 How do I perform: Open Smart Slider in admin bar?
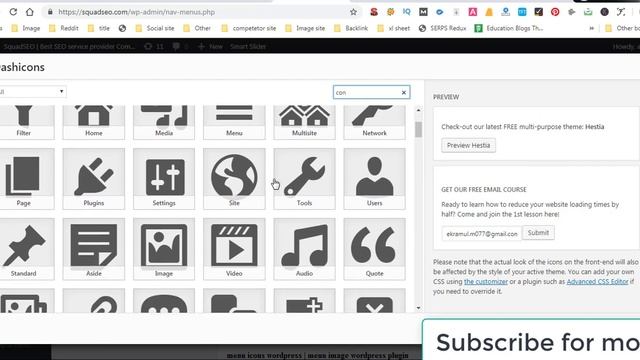pyautogui.click(x=248, y=47)
